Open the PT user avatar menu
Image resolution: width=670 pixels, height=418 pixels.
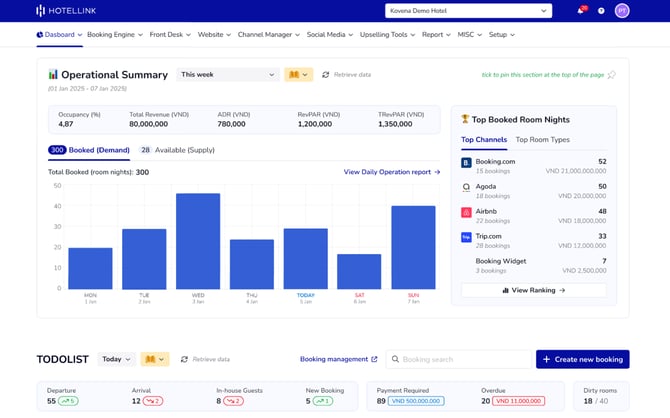pos(622,10)
